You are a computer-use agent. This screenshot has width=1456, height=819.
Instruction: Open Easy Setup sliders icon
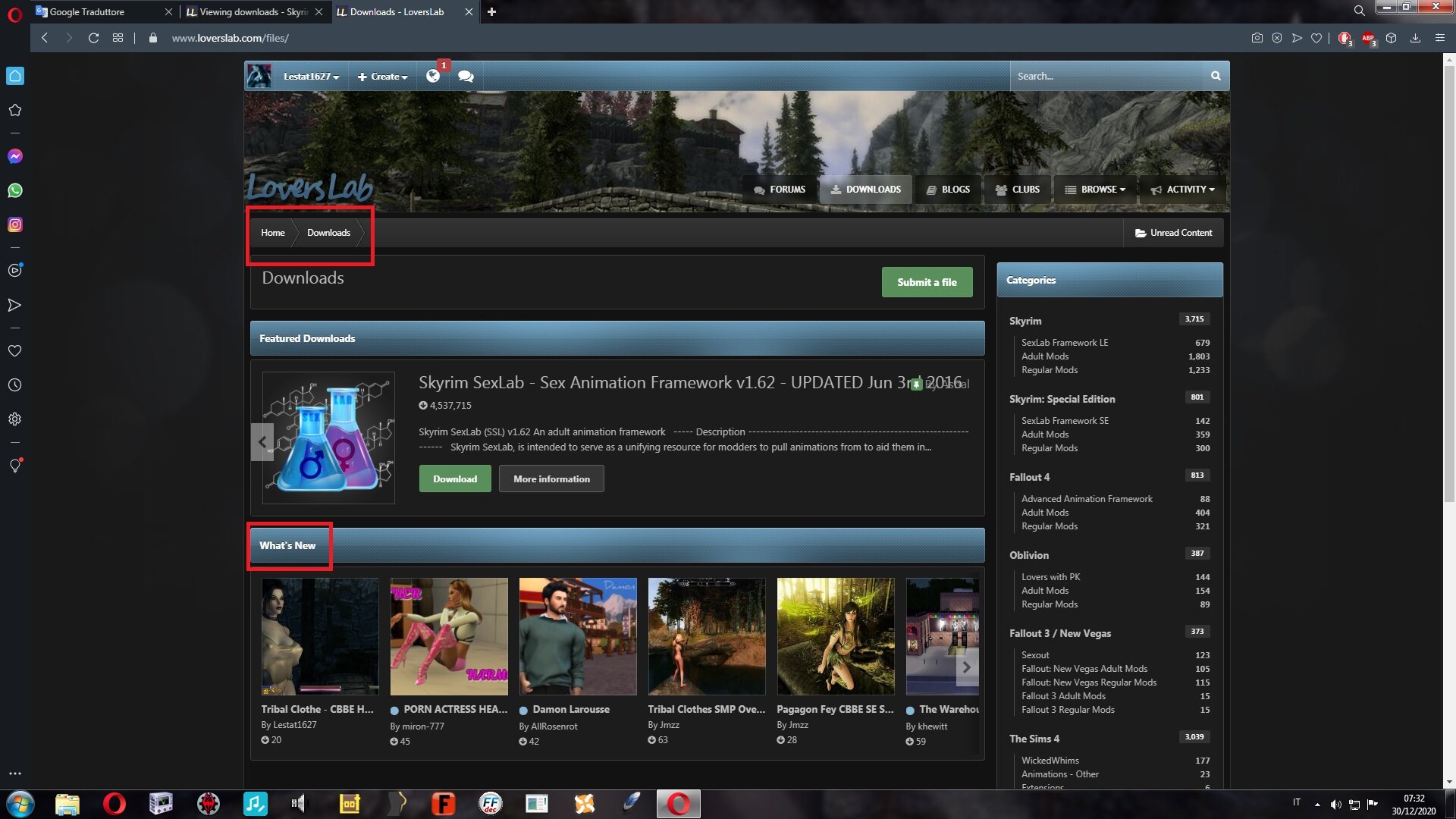(x=1440, y=38)
